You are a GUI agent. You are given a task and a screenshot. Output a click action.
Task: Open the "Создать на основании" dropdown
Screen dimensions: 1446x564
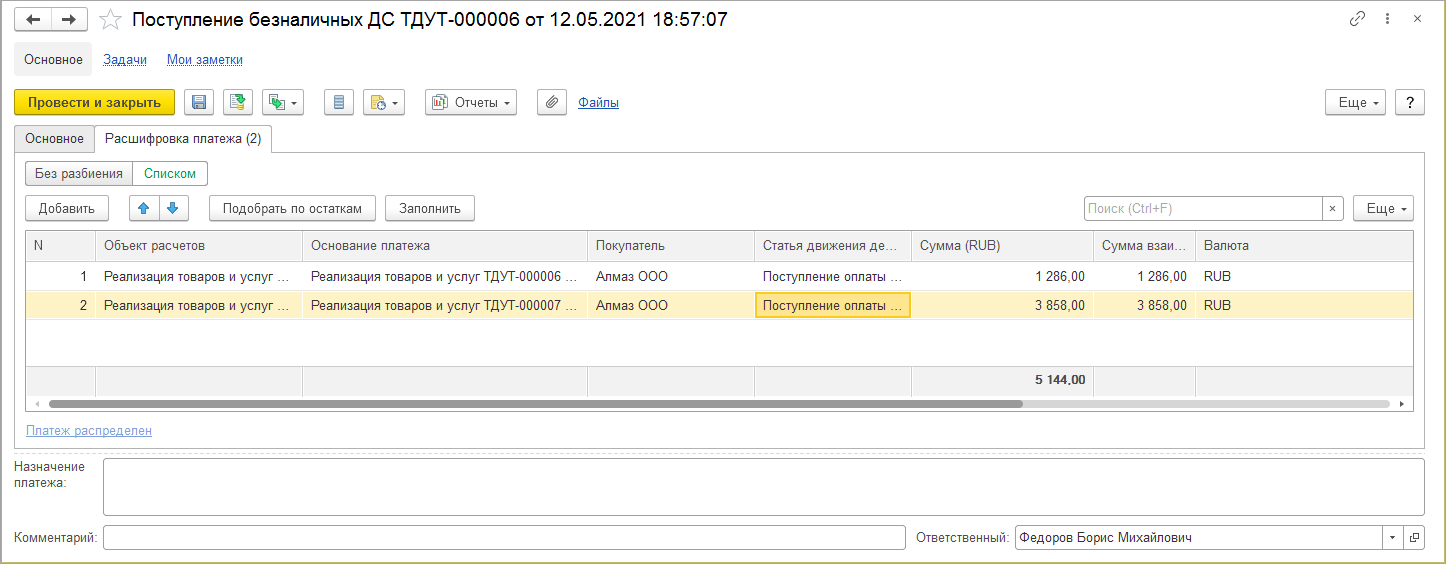tap(281, 102)
